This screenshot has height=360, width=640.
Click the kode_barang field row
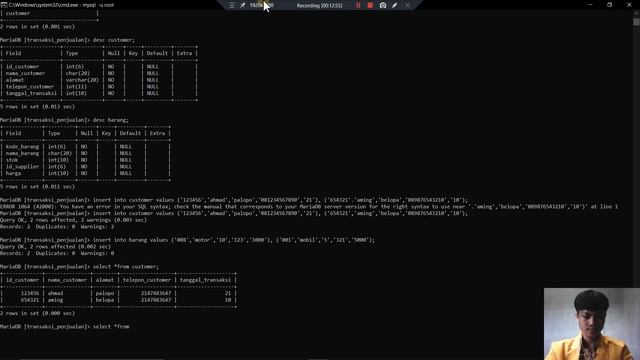point(85,147)
